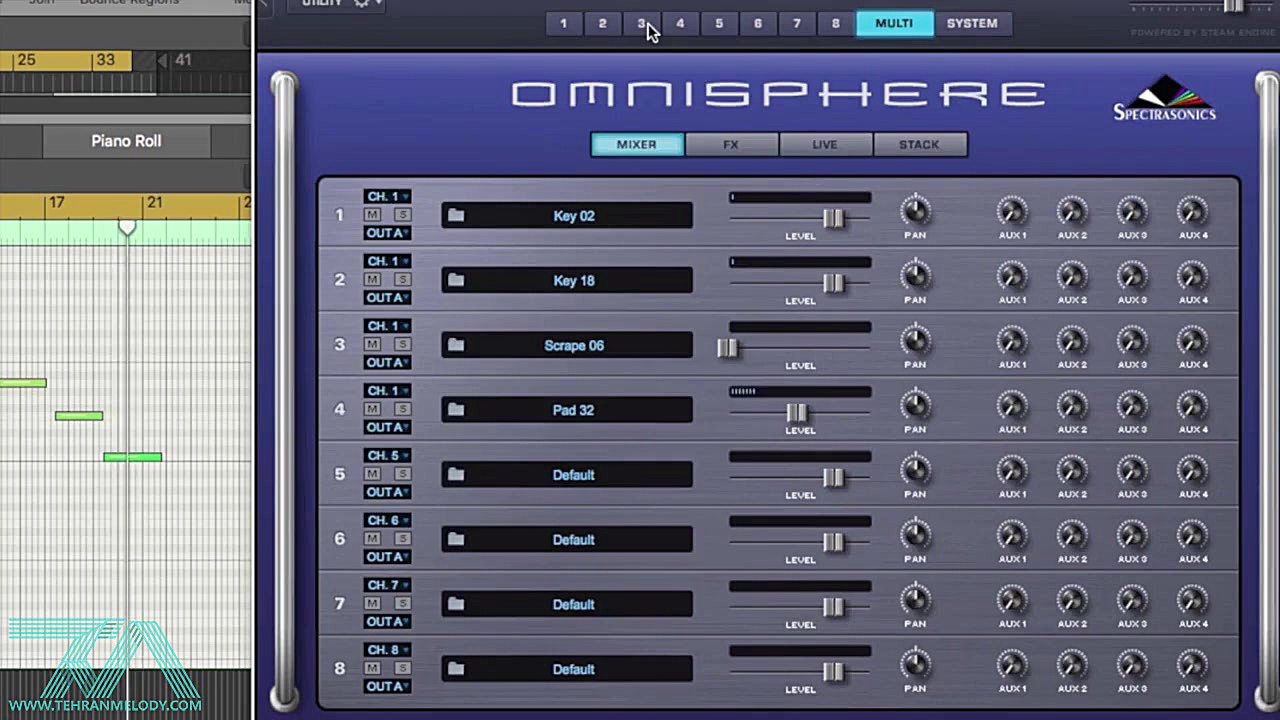Select part 5 in the top part selector
The width and height of the screenshot is (1280, 720).
click(719, 23)
